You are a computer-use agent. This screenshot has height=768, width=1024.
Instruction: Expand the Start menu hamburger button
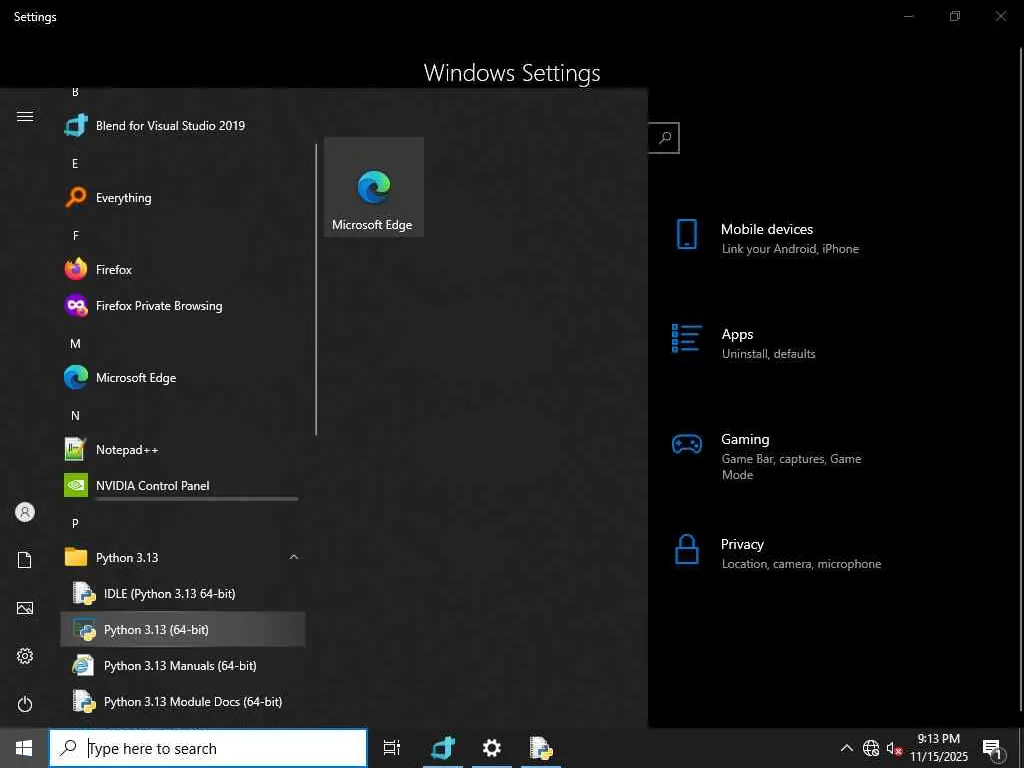point(25,116)
